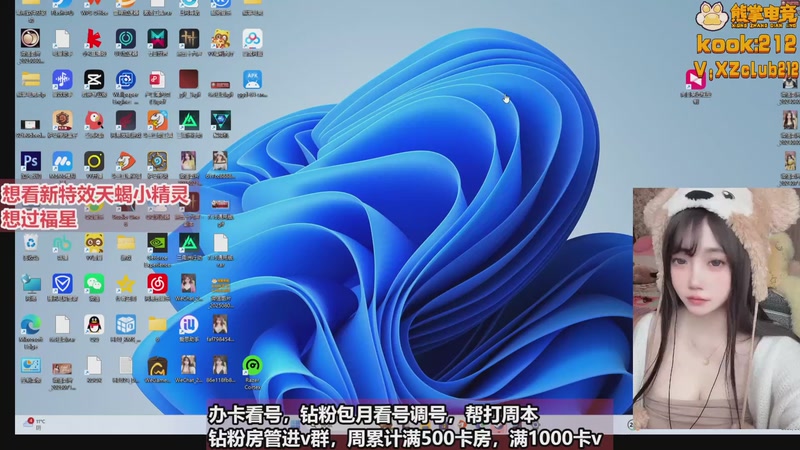800x450 pixels.
Task: Open the CapCut (Jianying) video editor icon
Action: coord(94,80)
